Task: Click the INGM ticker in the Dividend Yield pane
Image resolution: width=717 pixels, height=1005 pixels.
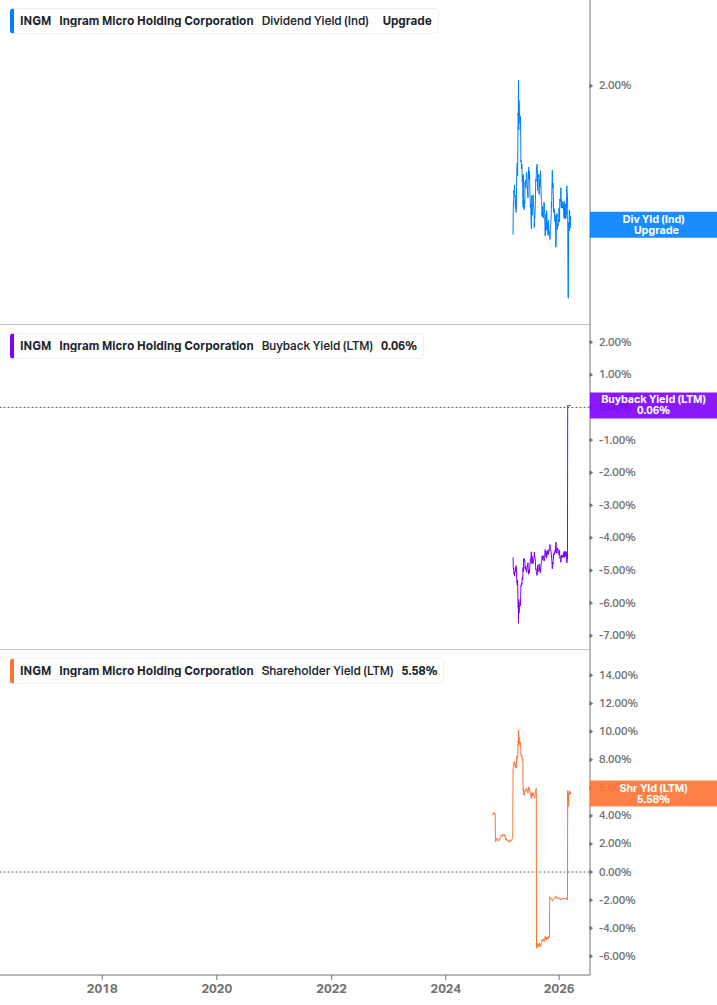Action: click(35, 21)
